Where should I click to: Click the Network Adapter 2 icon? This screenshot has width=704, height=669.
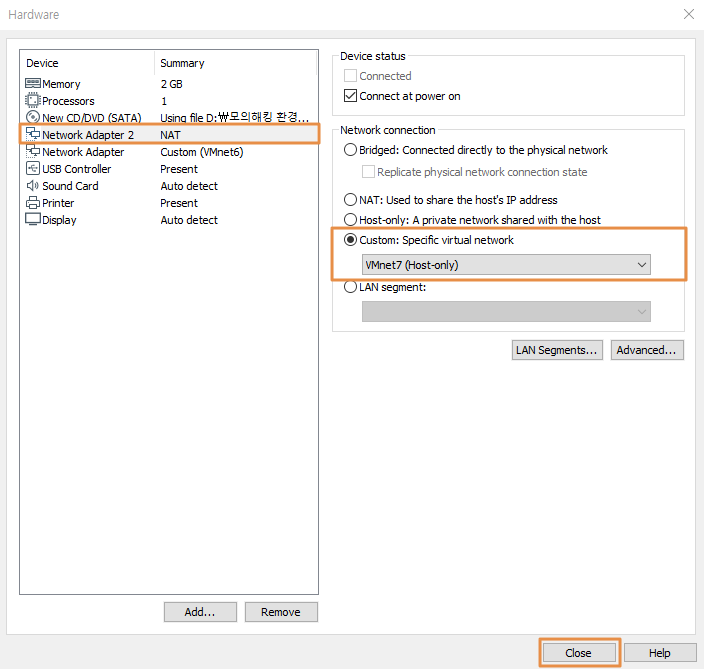33,134
